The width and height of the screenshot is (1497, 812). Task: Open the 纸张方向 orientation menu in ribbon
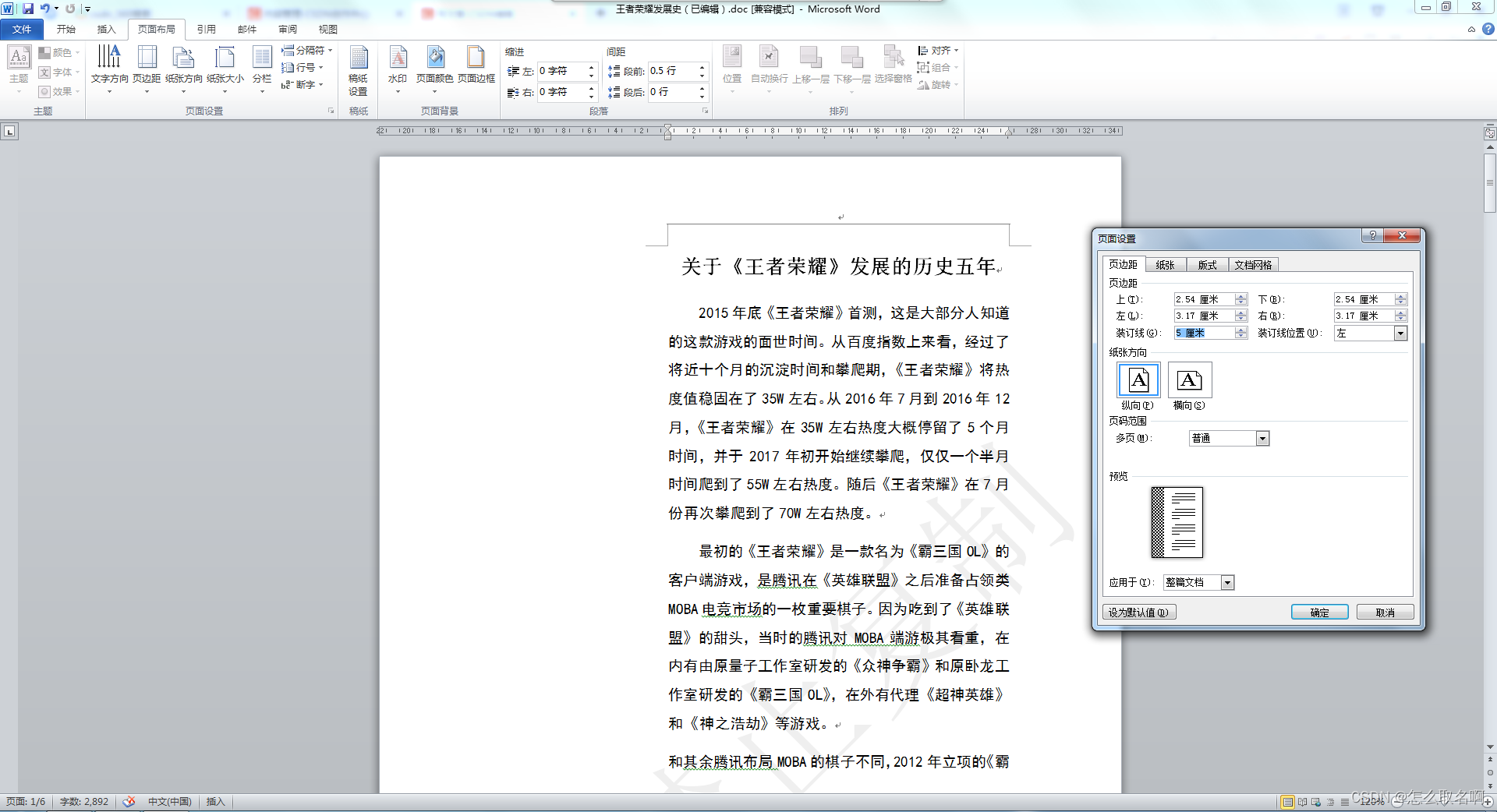coord(184,69)
